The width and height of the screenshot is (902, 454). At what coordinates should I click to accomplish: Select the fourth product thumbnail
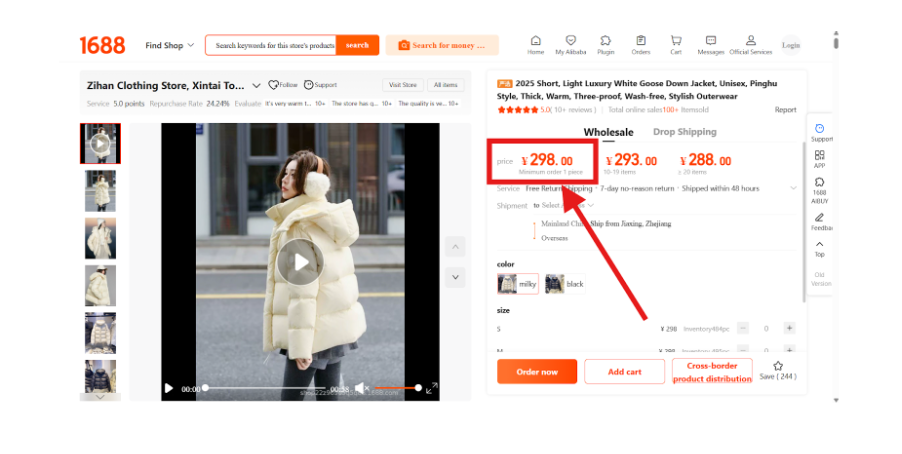[x=100, y=285]
